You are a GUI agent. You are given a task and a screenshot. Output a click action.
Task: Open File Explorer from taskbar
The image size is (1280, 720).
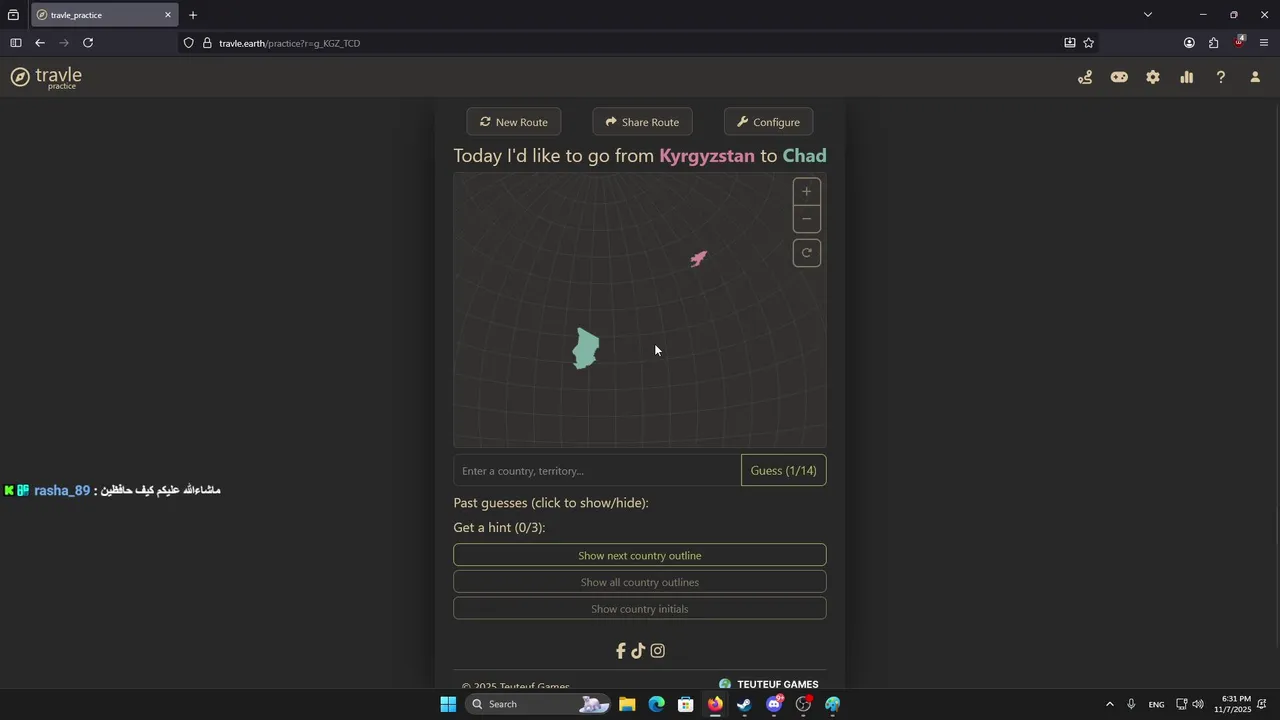627,704
